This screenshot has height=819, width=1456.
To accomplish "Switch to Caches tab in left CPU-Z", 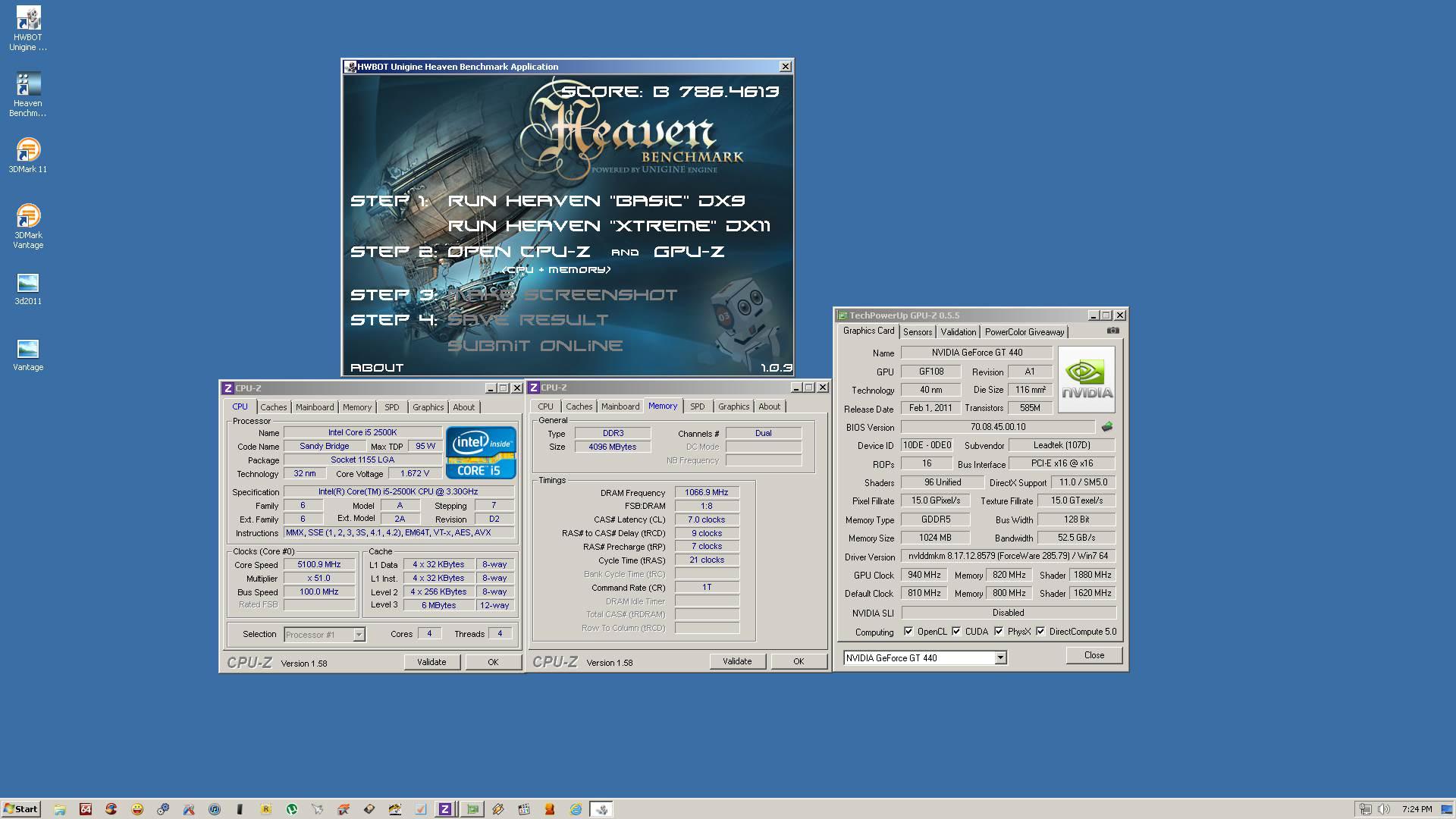I will [273, 407].
